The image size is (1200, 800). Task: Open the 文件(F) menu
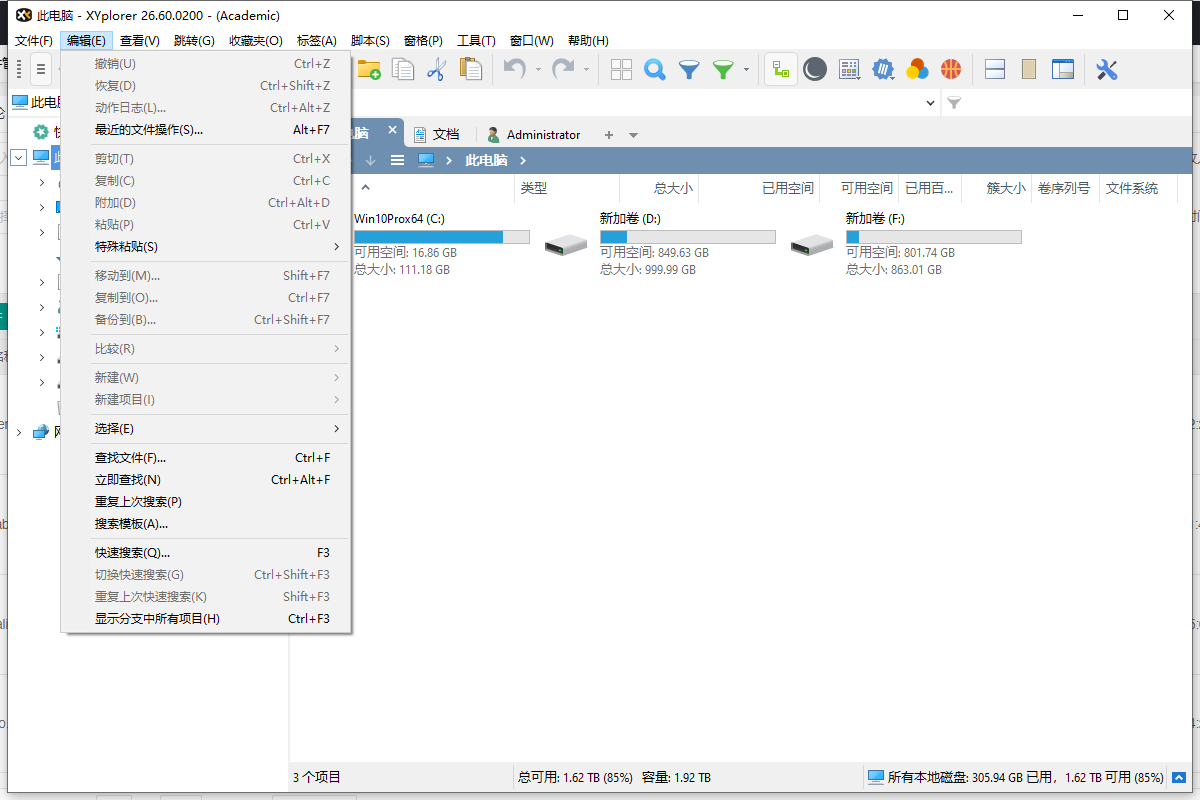point(34,41)
